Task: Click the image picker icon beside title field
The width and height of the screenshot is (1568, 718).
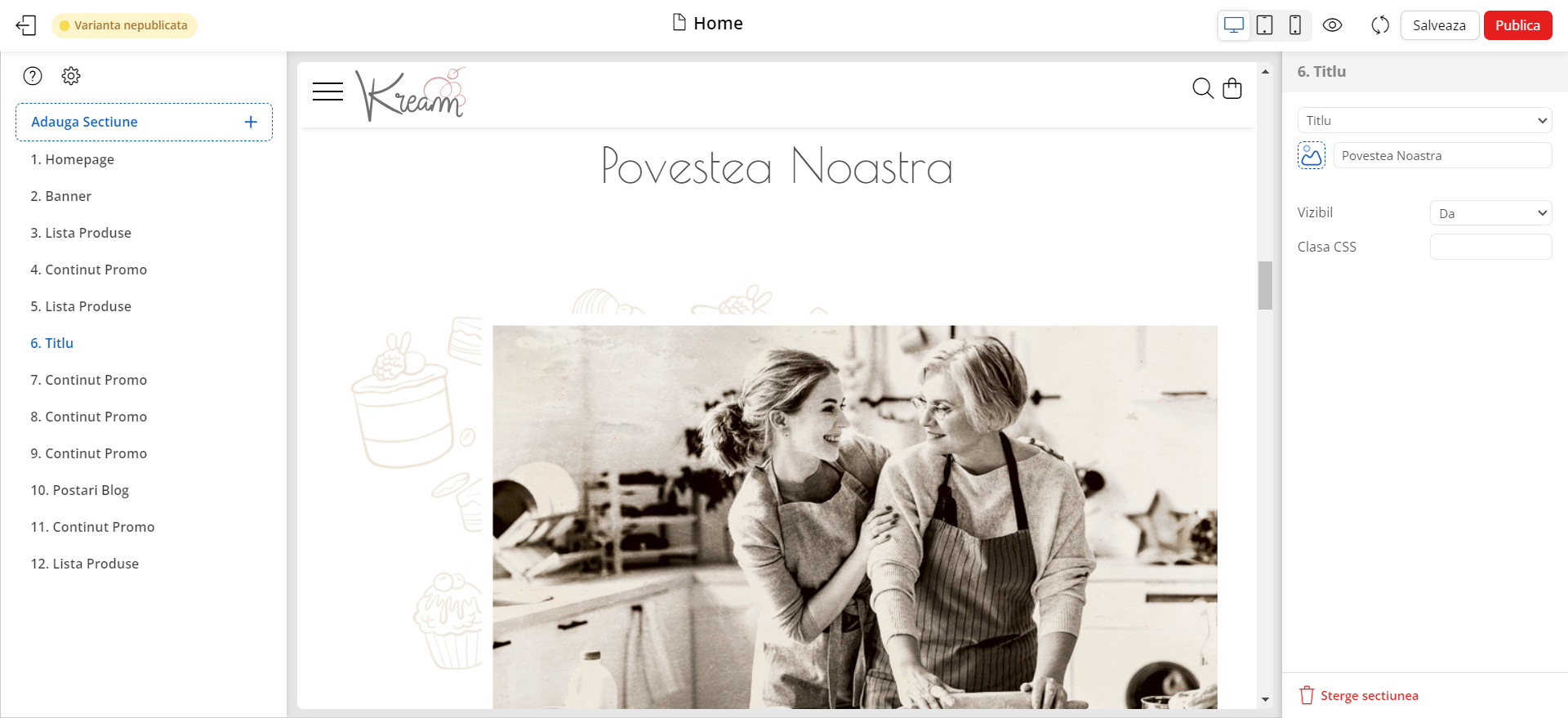Action: [x=1312, y=155]
